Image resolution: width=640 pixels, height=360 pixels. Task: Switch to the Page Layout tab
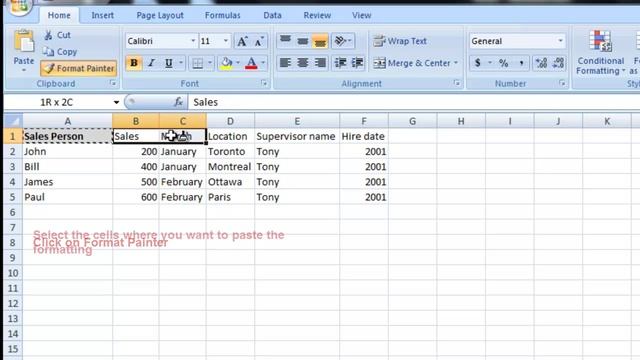160,16
